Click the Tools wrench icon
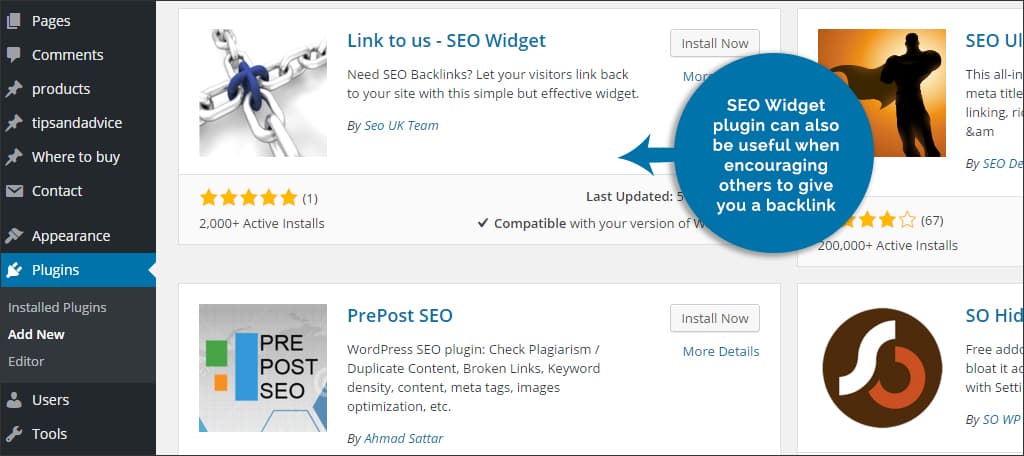This screenshot has height=456, width=1024. tap(14, 434)
